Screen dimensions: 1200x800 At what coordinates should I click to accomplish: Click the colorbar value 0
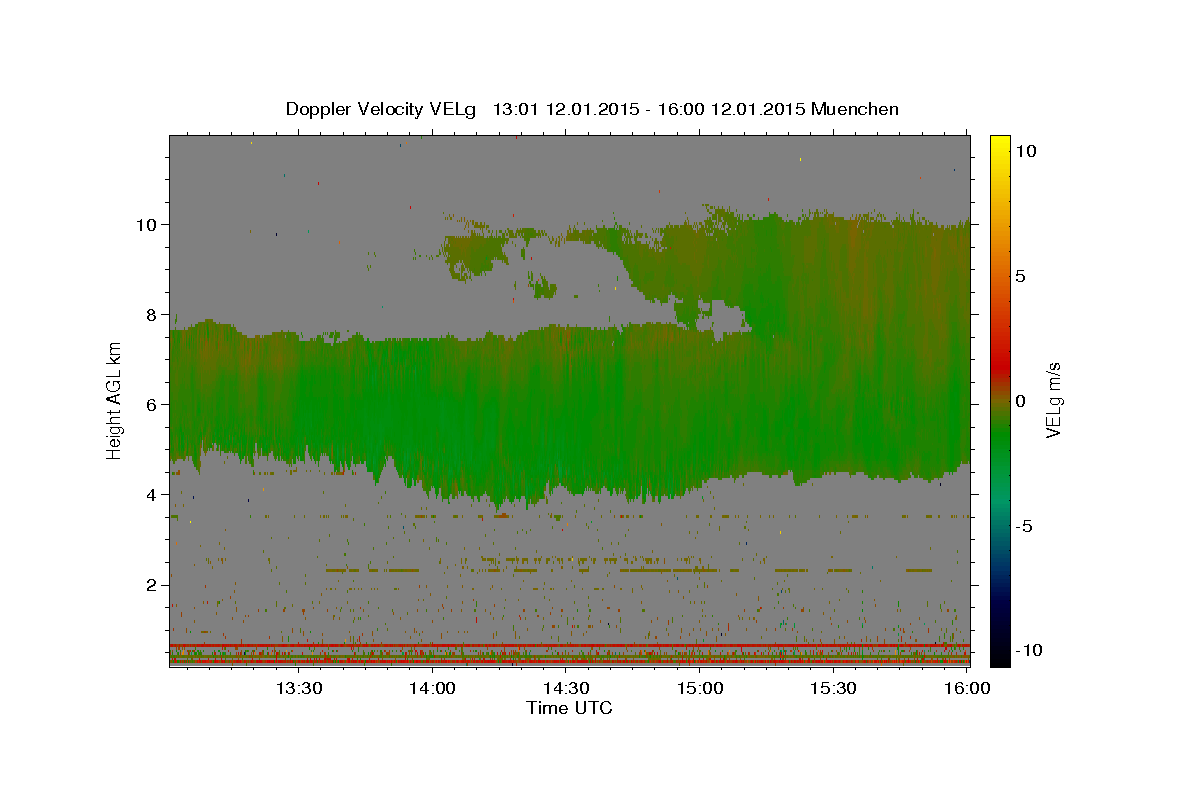pos(1022,401)
